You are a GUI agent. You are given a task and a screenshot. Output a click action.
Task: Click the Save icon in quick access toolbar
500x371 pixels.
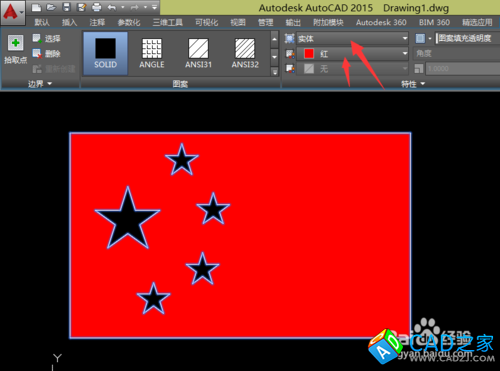click(x=67, y=7)
